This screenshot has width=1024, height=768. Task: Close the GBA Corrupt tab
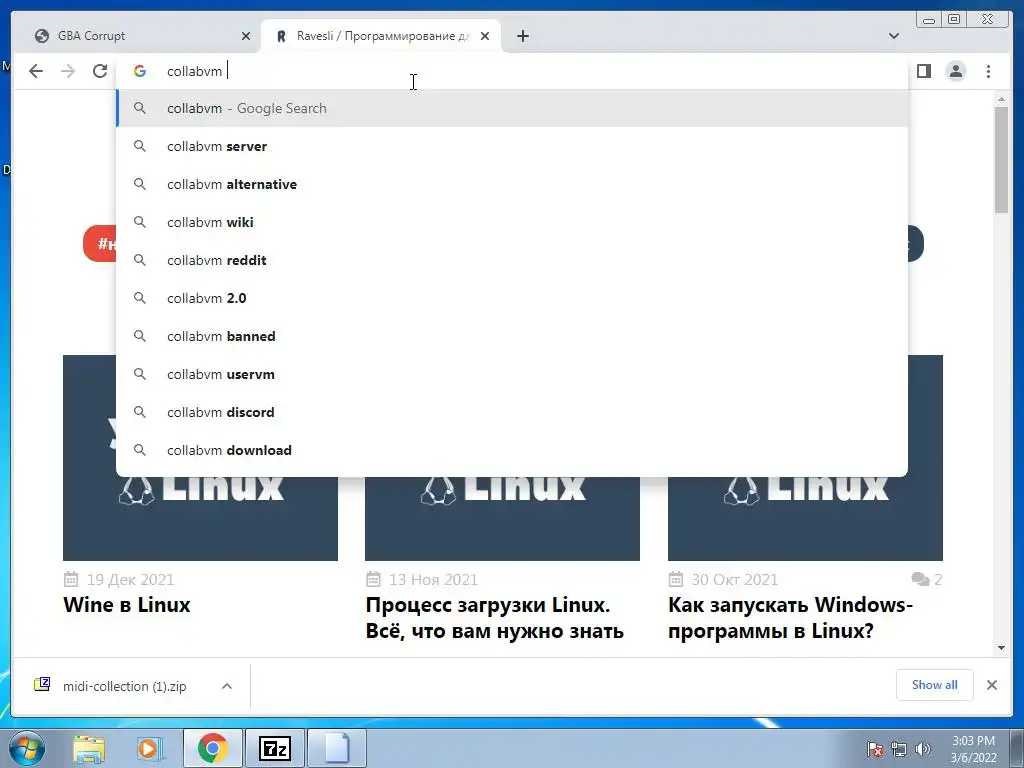(246, 36)
